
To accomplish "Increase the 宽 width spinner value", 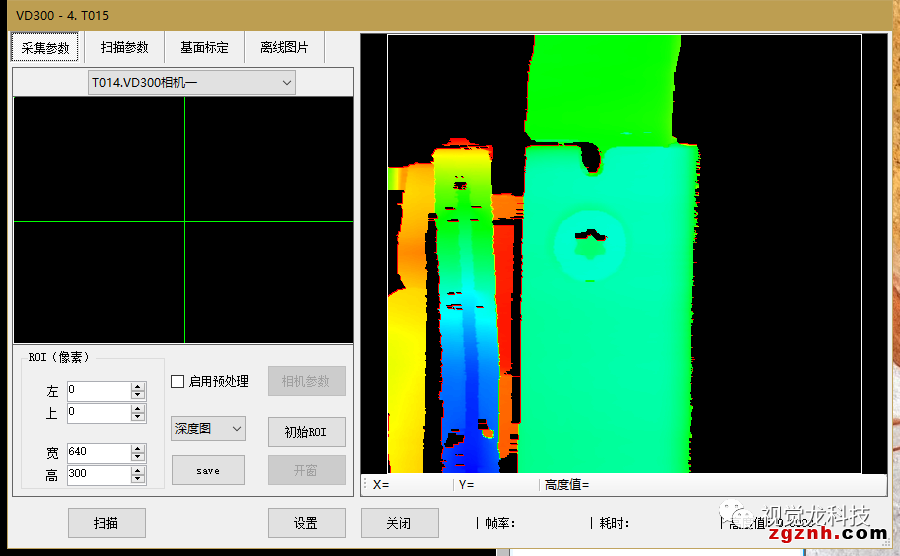I will coord(138,448).
